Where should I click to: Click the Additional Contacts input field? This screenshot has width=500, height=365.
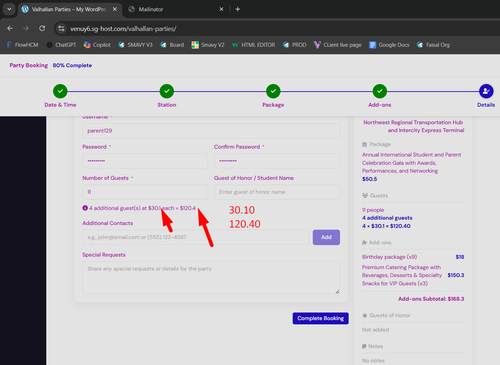(196, 237)
